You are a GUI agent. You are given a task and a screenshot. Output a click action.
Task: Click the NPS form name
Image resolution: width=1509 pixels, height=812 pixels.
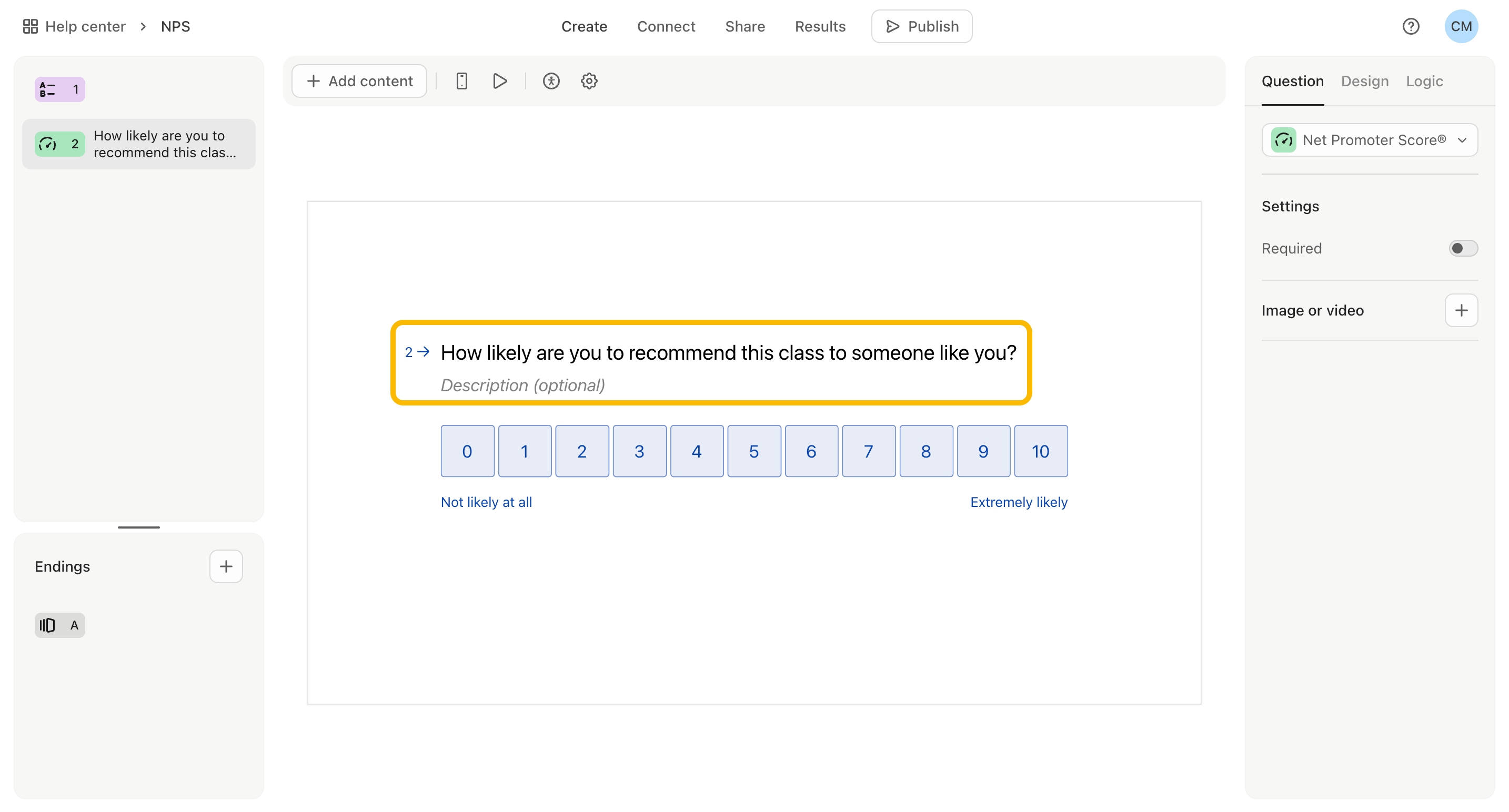(175, 26)
